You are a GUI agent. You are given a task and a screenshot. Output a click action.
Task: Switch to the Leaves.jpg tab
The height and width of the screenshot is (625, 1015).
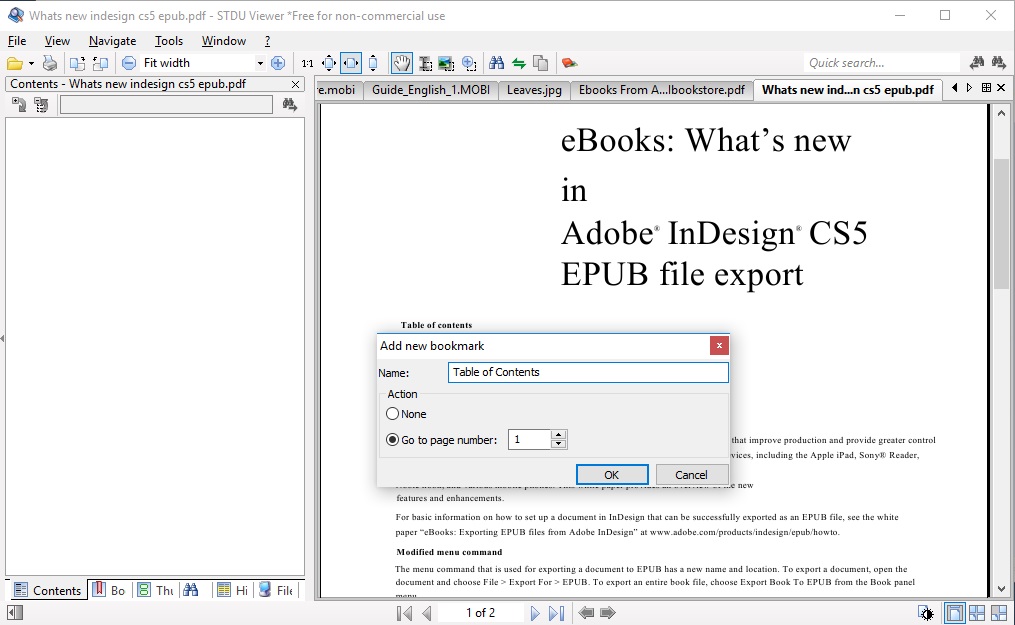(534, 89)
